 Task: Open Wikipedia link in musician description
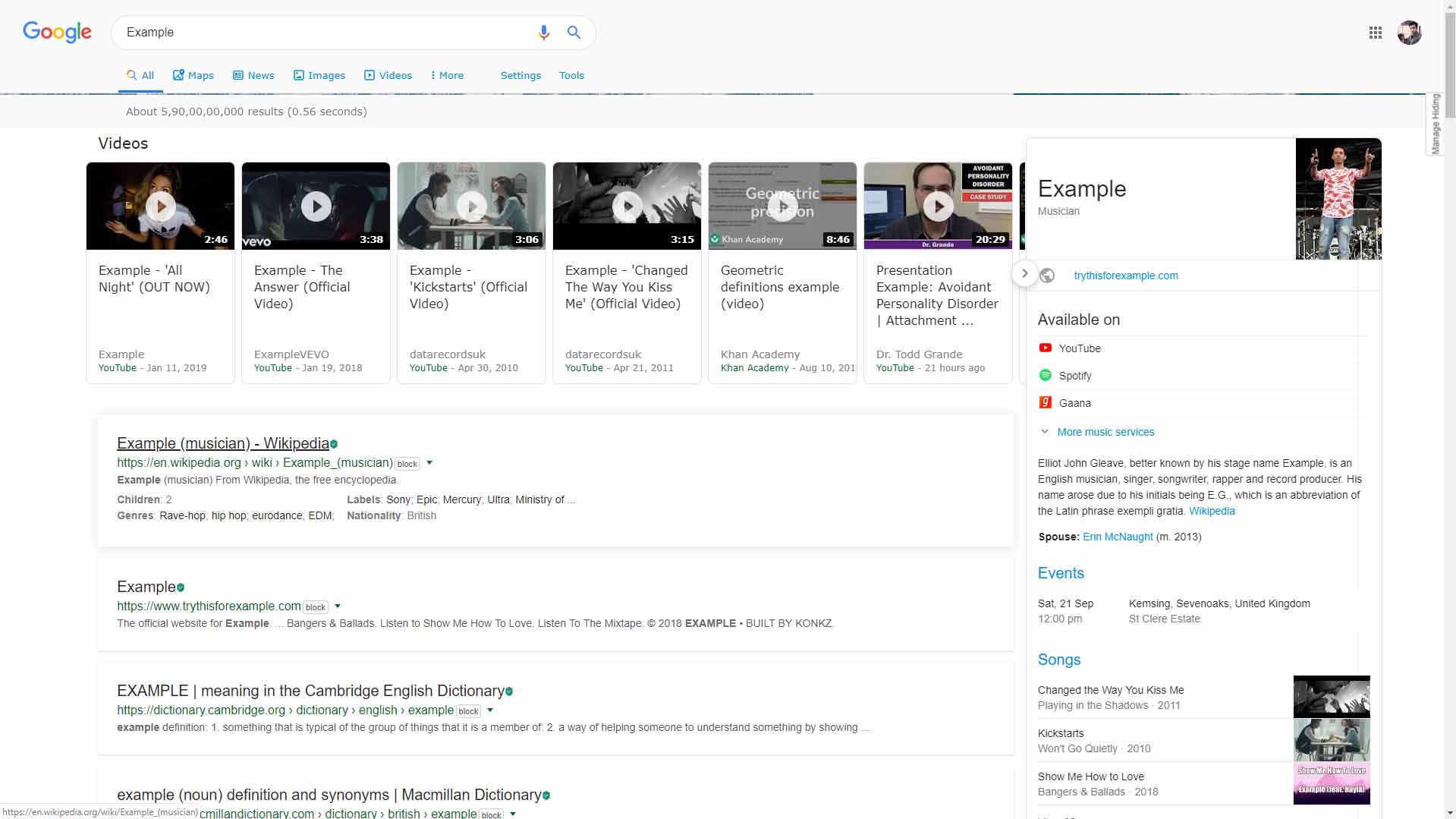pos(1212,511)
